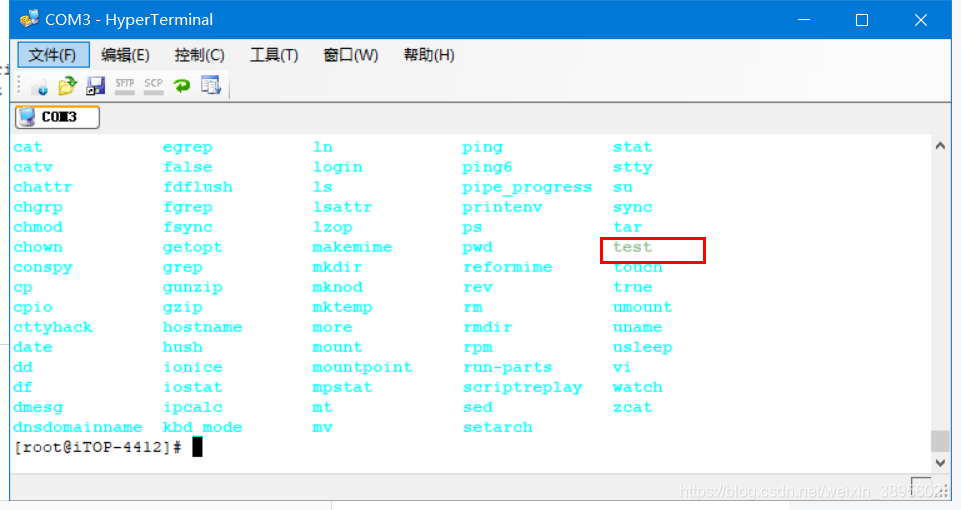Click the 'chmod' entry

coord(38,227)
